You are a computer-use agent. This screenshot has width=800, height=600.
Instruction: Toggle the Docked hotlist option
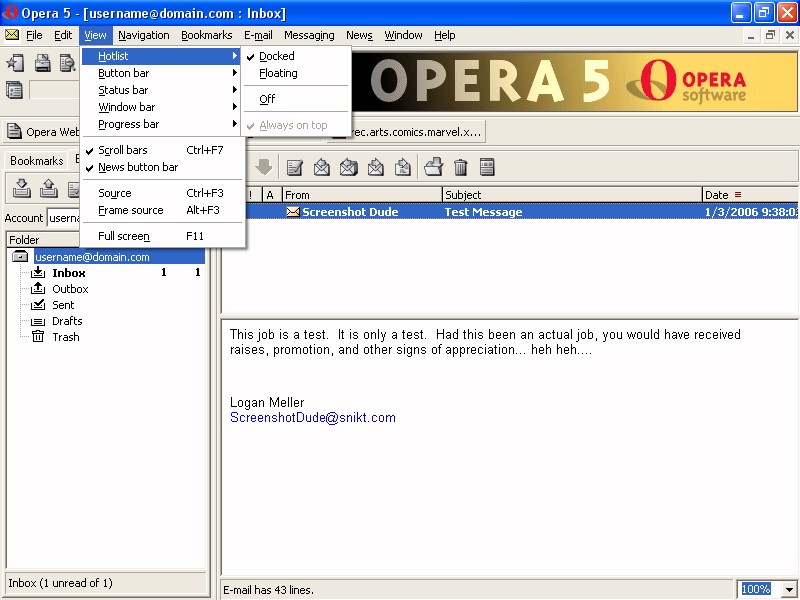[296, 56]
